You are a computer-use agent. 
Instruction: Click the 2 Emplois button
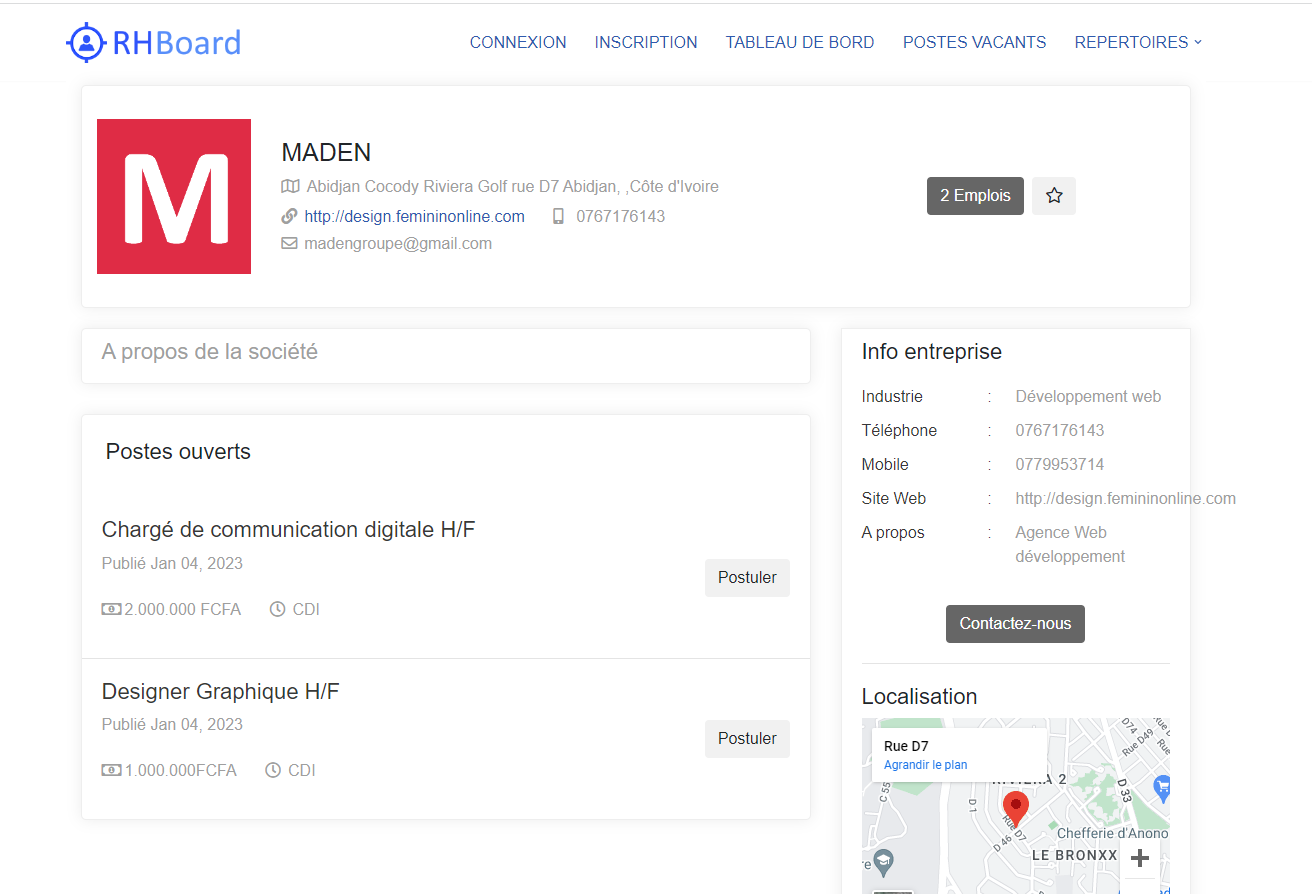(x=975, y=196)
